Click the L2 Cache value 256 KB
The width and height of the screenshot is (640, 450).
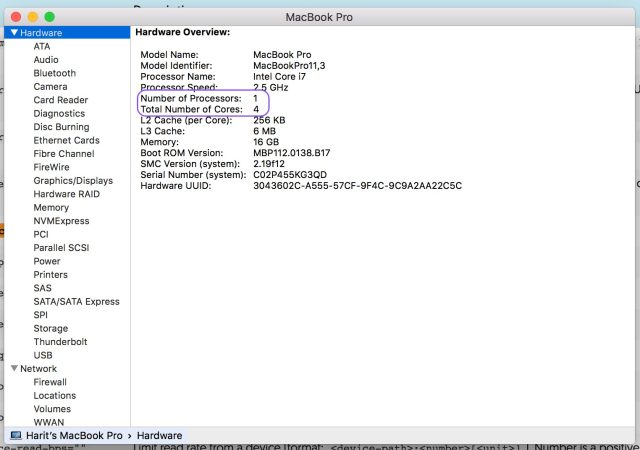coord(269,120)
